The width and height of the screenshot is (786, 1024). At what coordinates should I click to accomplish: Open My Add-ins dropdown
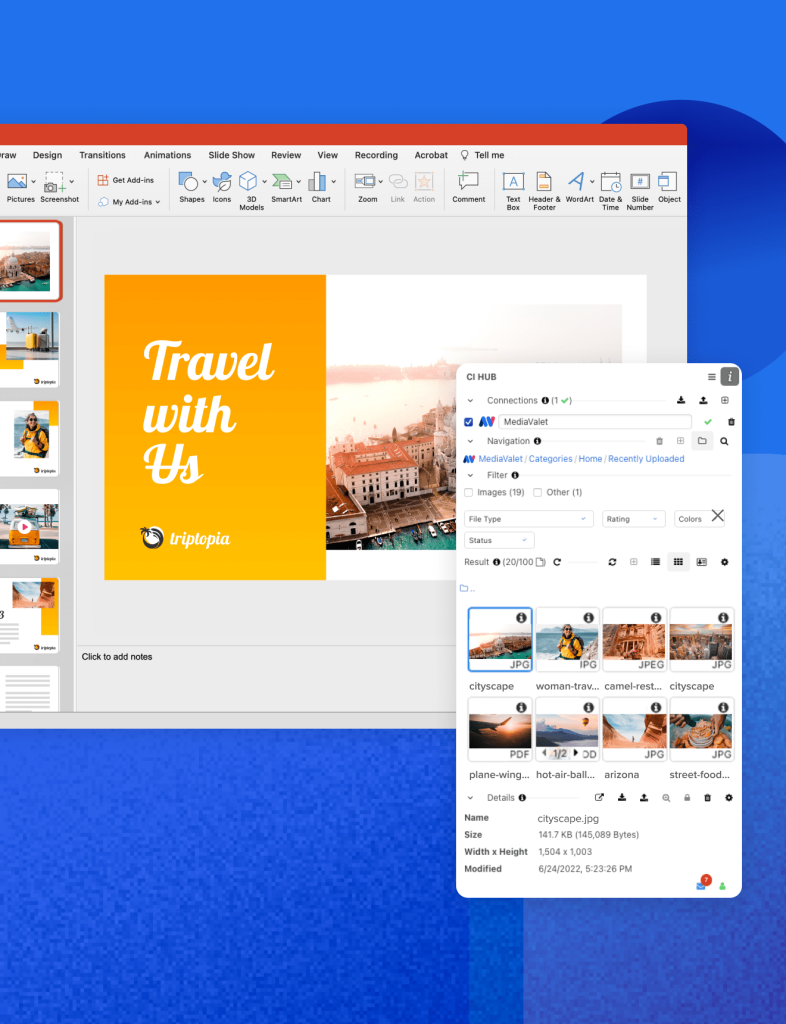(x=129, y=202)
